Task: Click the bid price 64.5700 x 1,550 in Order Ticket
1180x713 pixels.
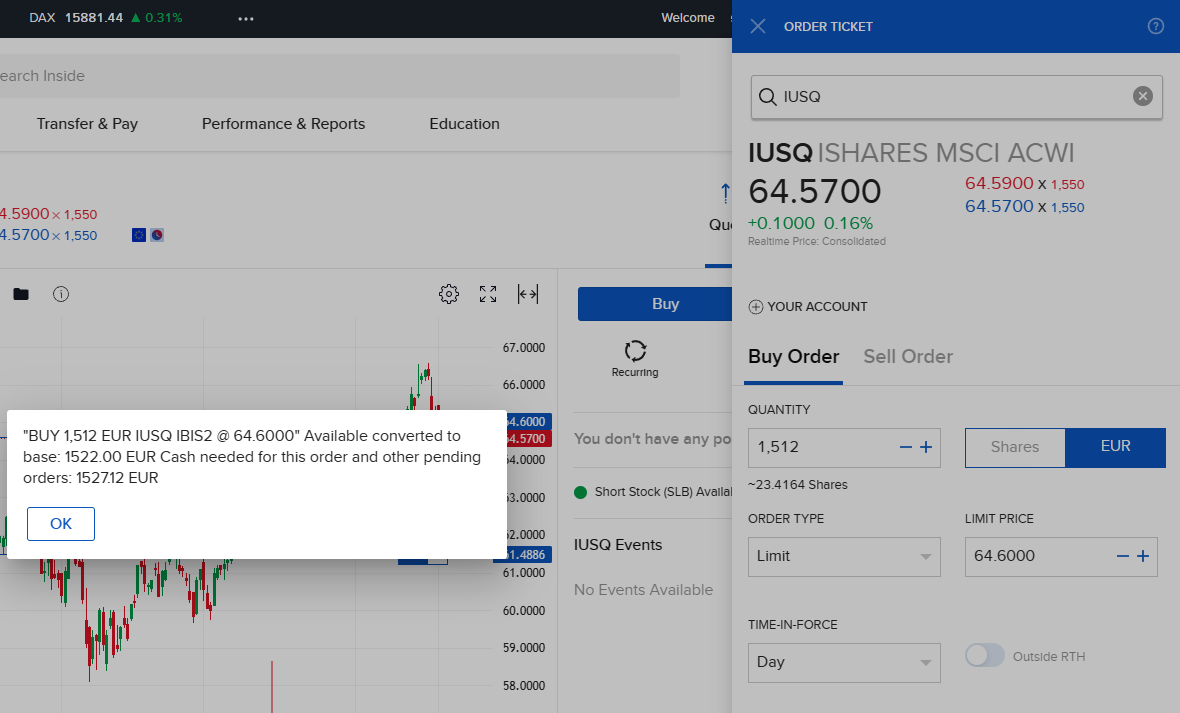Action: pos(1024,206)
